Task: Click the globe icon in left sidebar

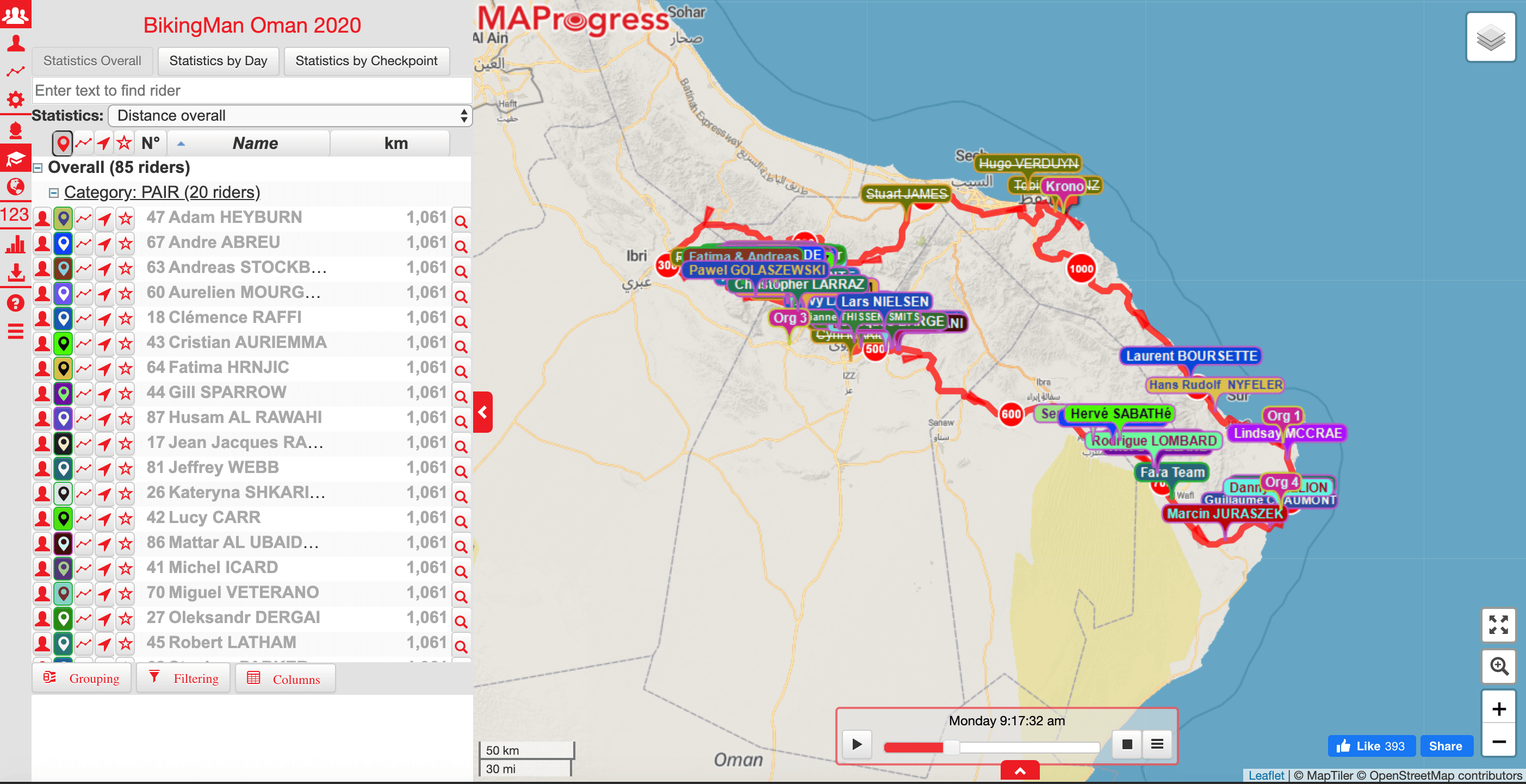Action: point(15,186)
